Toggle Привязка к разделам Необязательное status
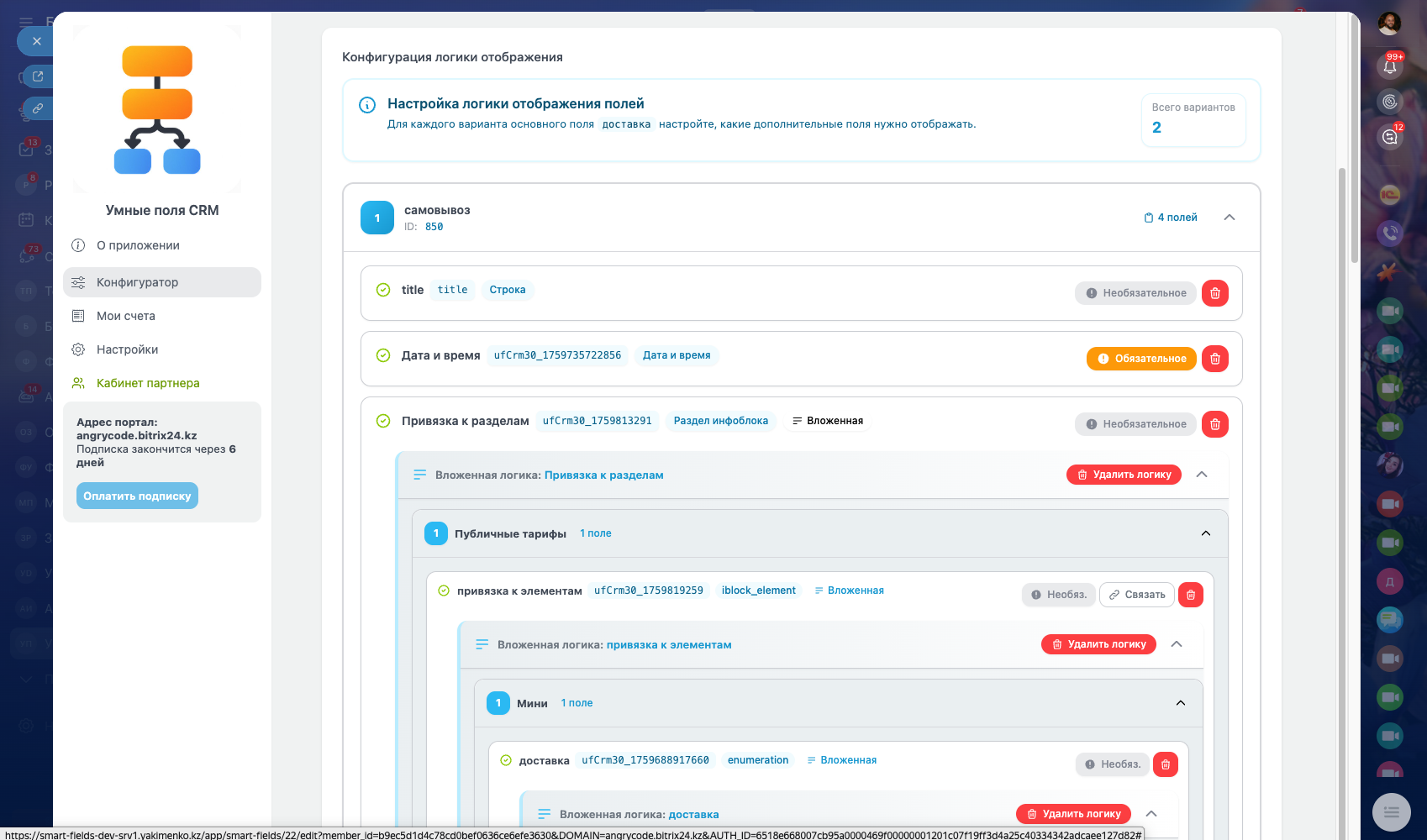The width and height of the screenshot is (1427, 840). pyautogui.click(x=1135, y=424)
